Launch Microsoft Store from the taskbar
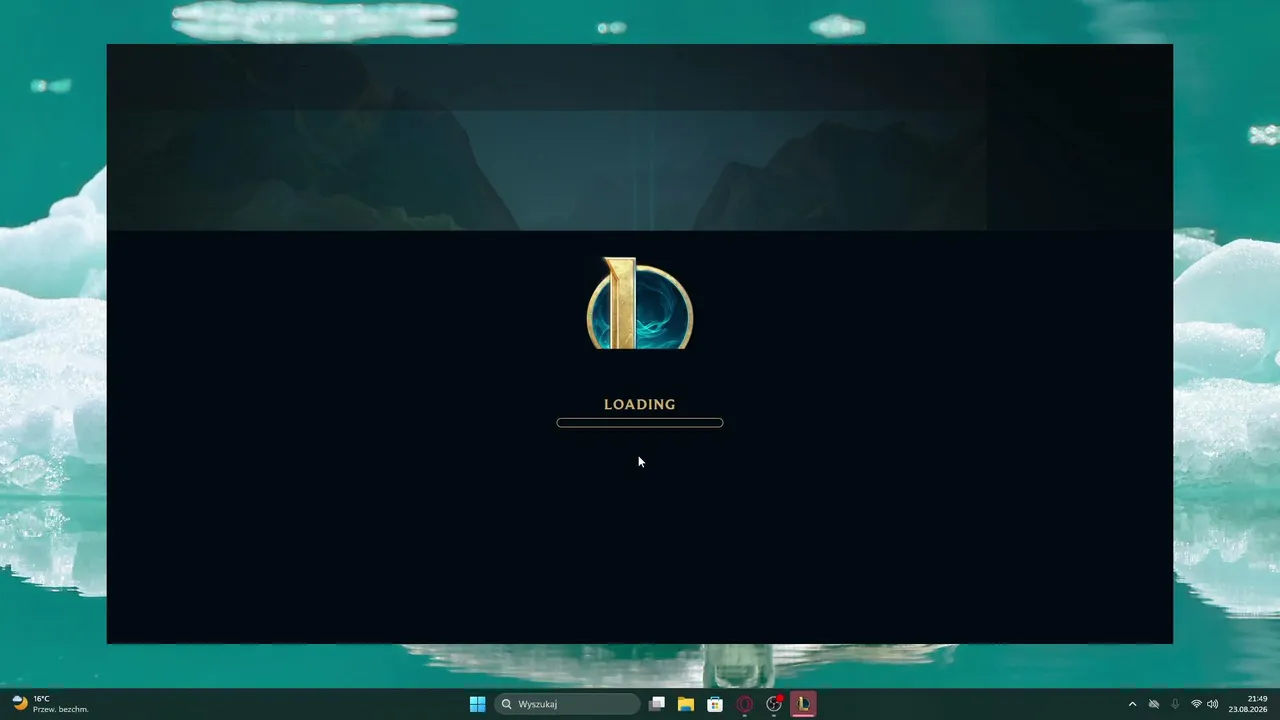The image size is (1280, 720). click(715, 704)
